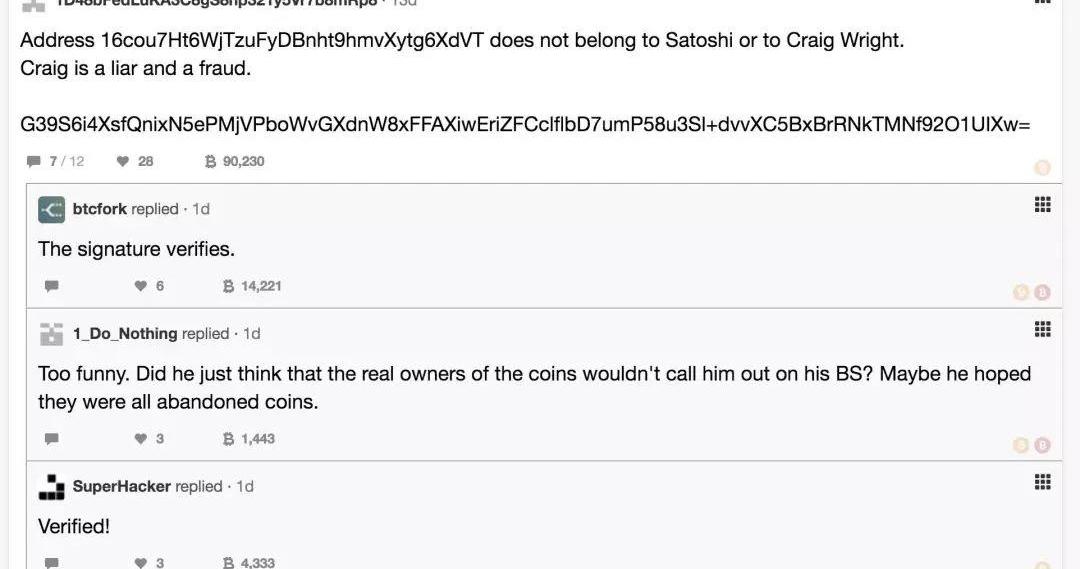Image resolution: width=1080 pixels, height=569 pixels.
Task: Like the main post with 28 hearts
Action: 123,161
